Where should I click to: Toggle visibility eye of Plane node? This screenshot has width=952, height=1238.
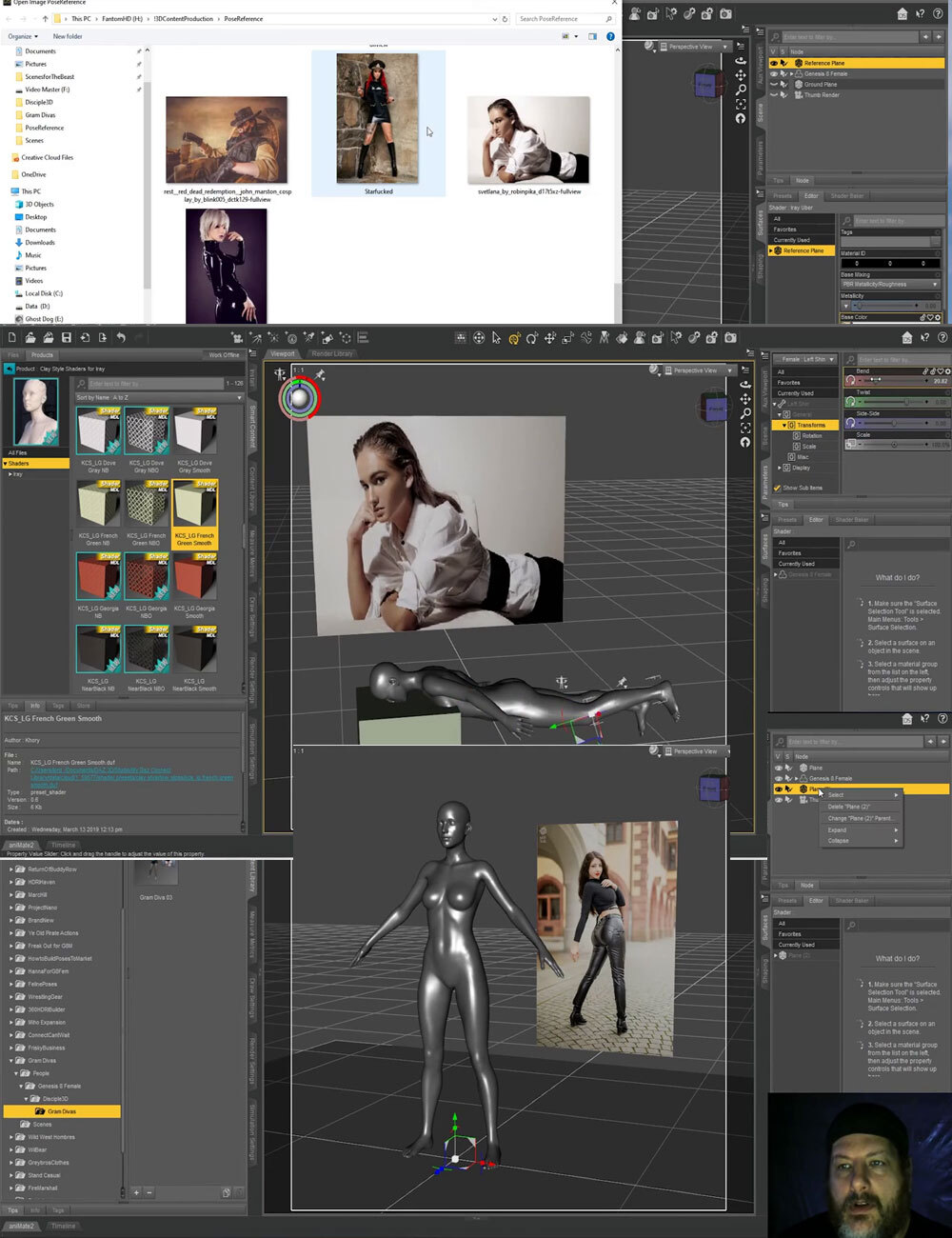click(778, 768)
